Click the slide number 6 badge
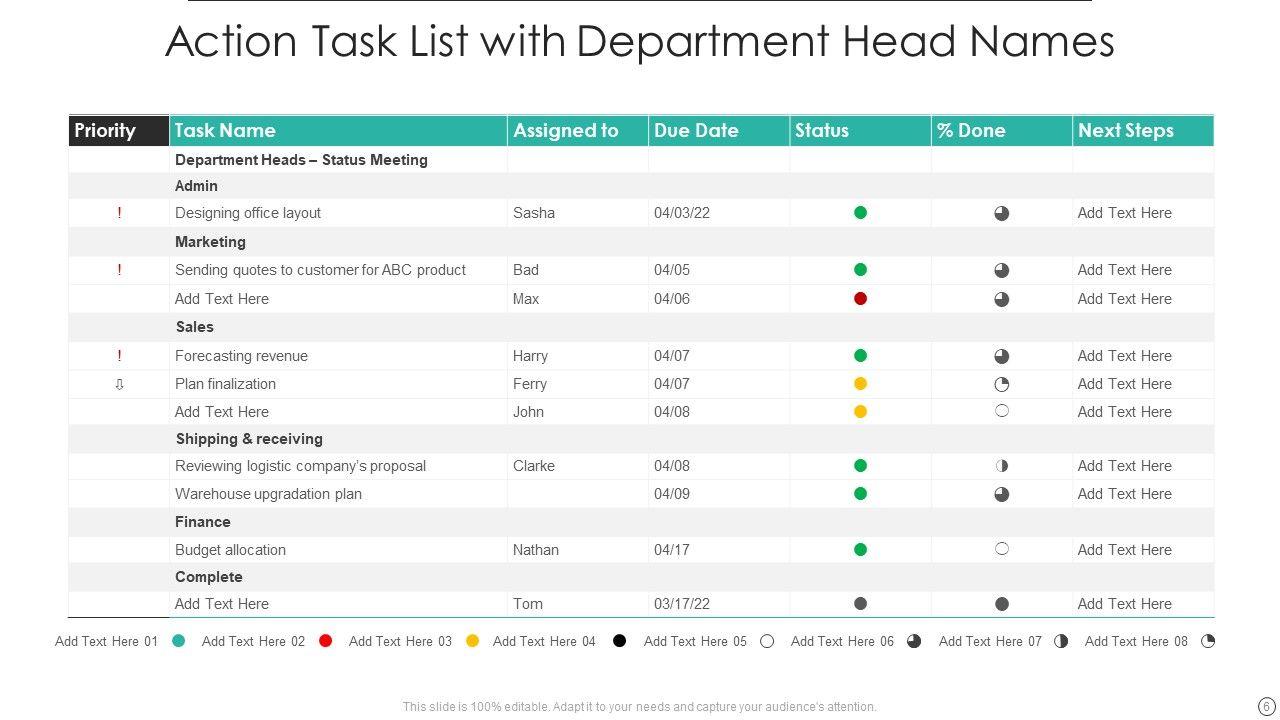 point(1266,706)
